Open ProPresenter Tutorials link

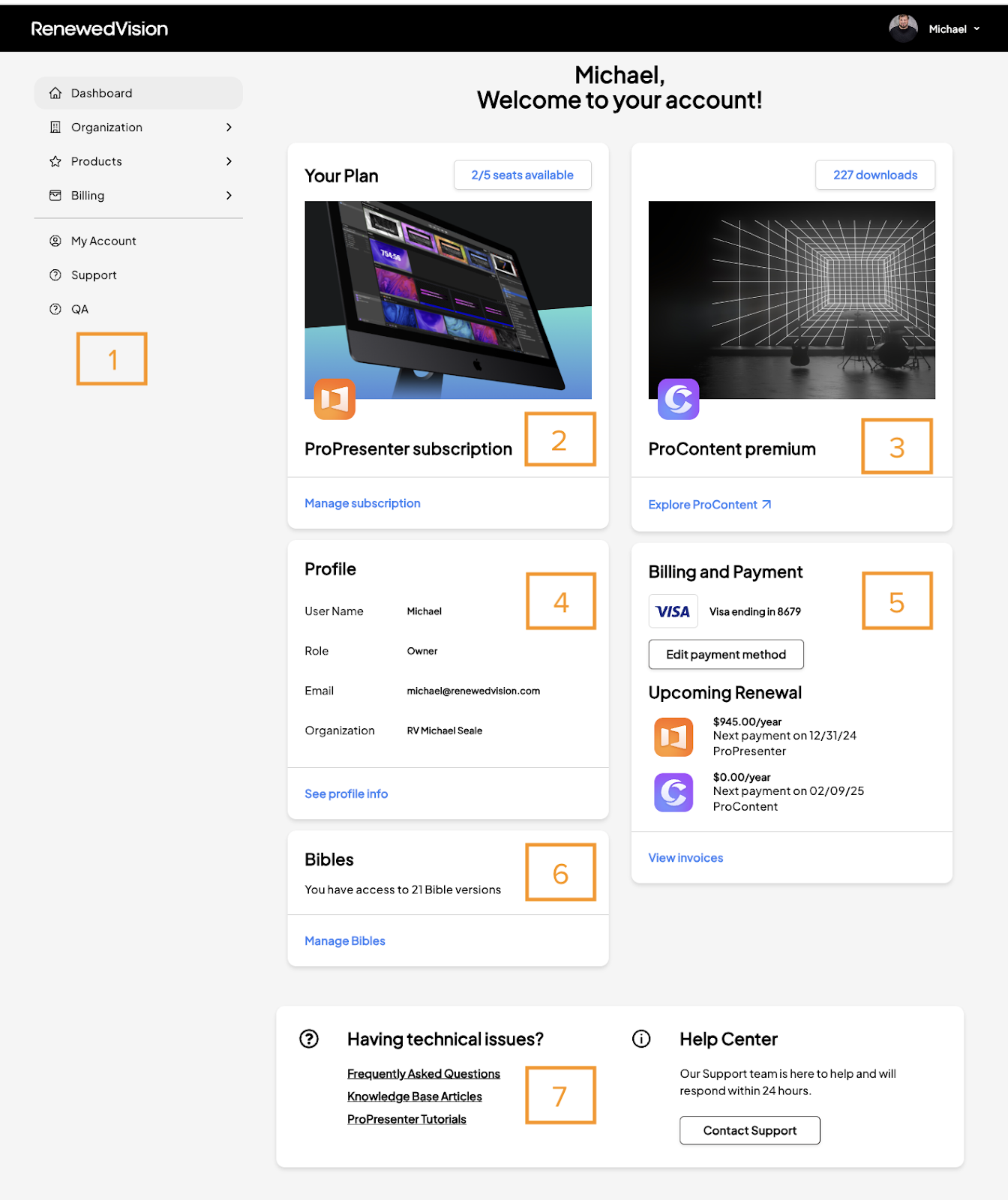pos(406,1119)
